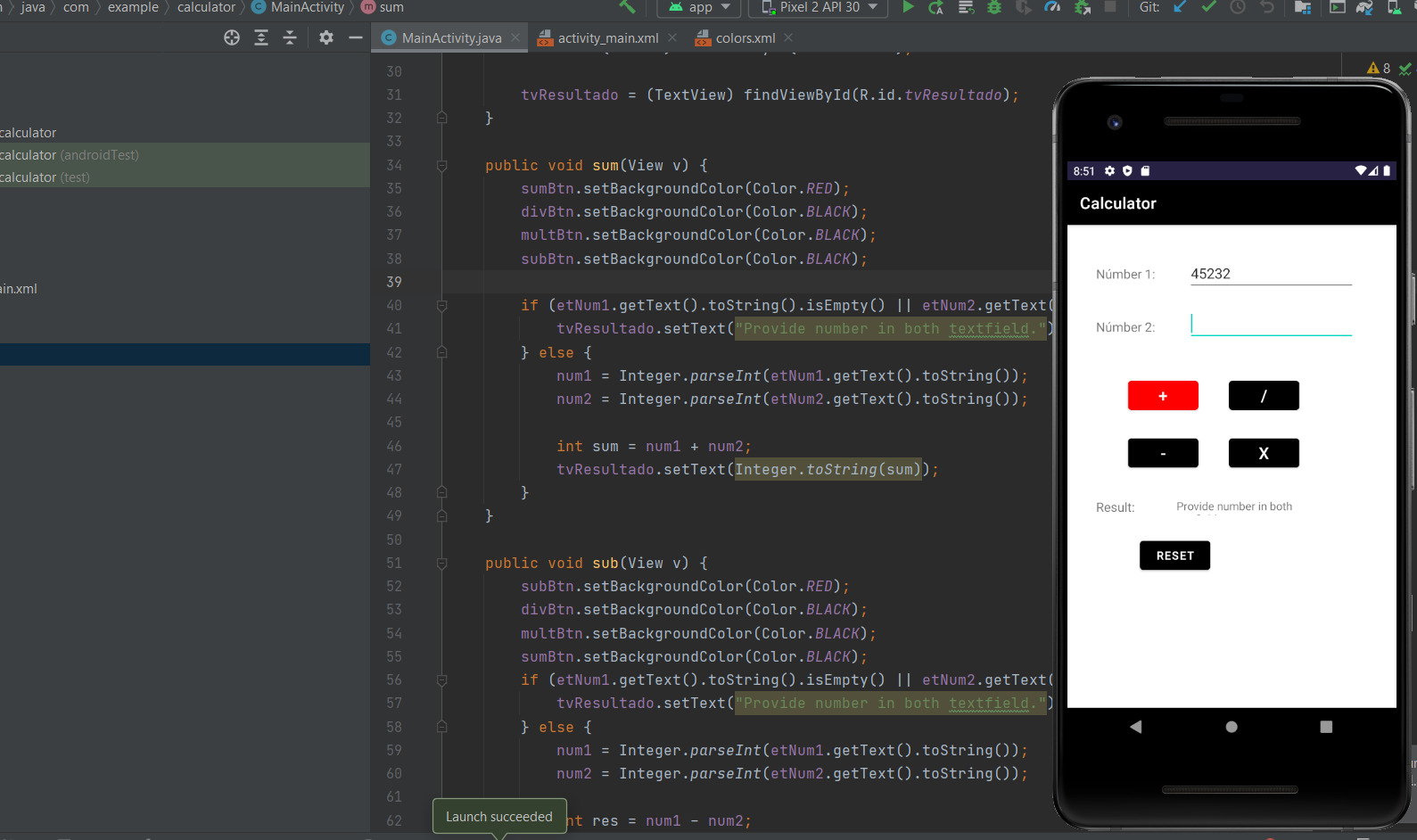Click Collapse All icon in project panel
1417x840 pixels.
pos(290,37)
